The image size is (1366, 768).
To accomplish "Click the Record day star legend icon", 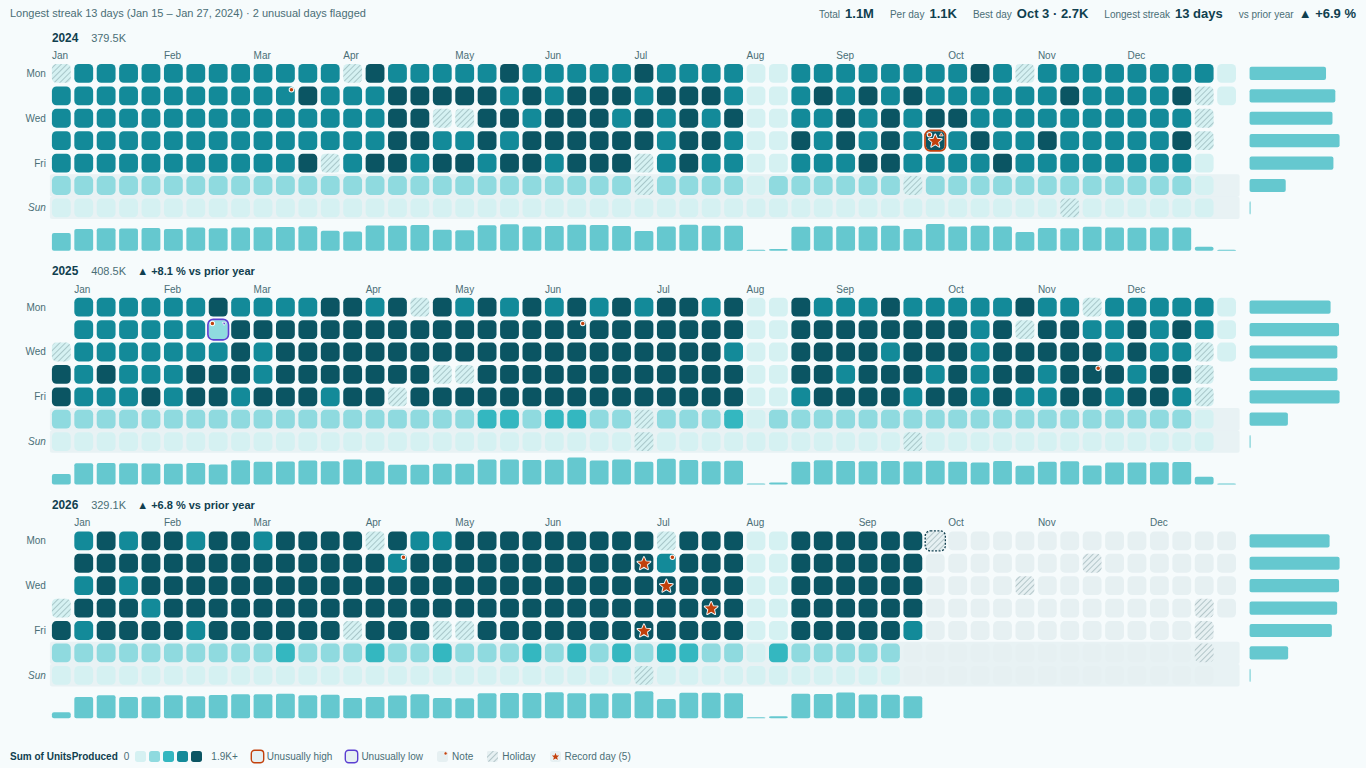I will (556, 757).
